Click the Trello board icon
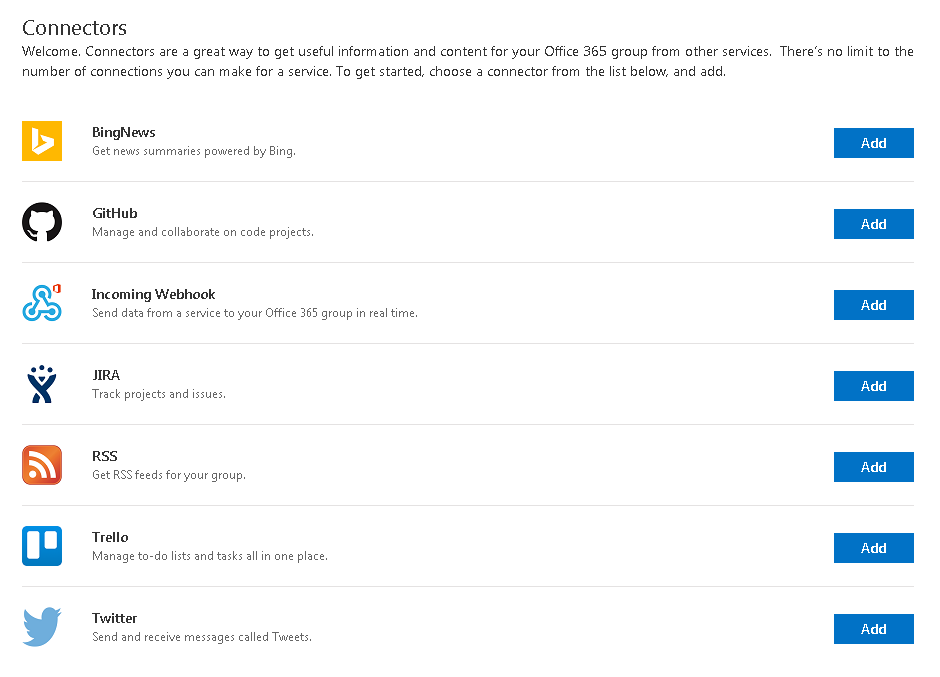Screen dimensions: 940x677 point(42,546)
